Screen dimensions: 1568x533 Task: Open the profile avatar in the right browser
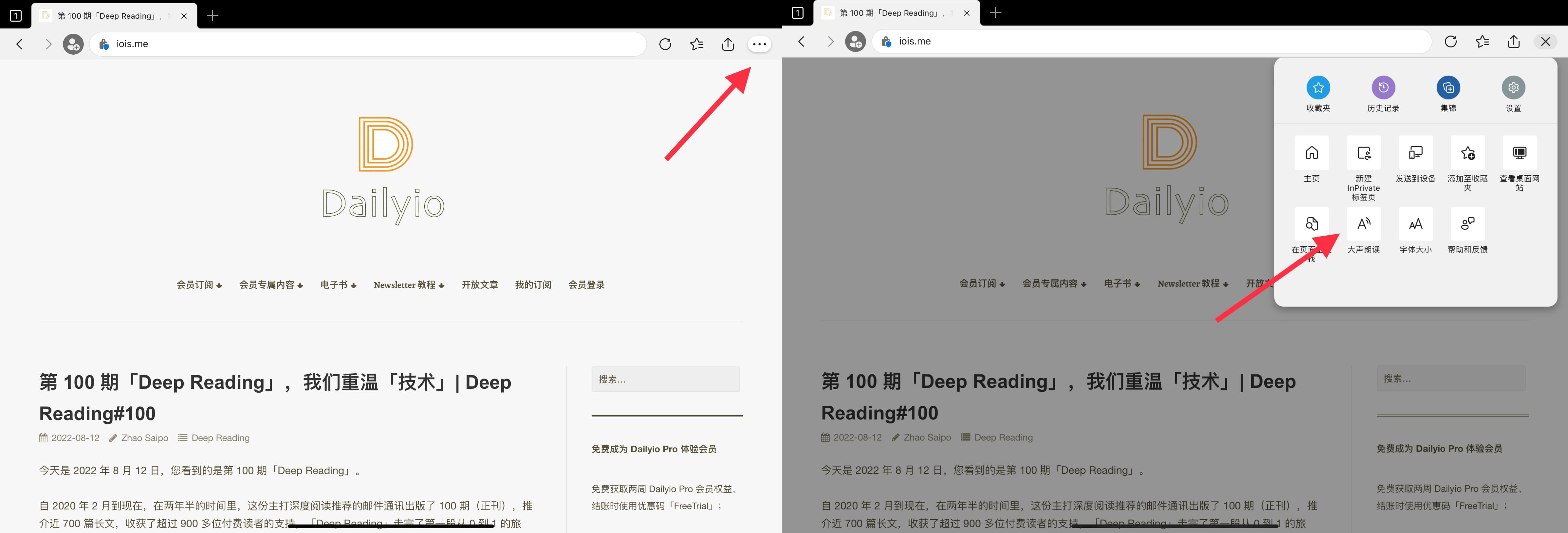855,41
